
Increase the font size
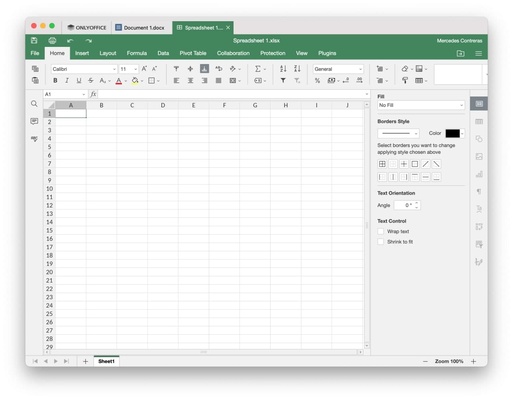(x=144, y=69)
